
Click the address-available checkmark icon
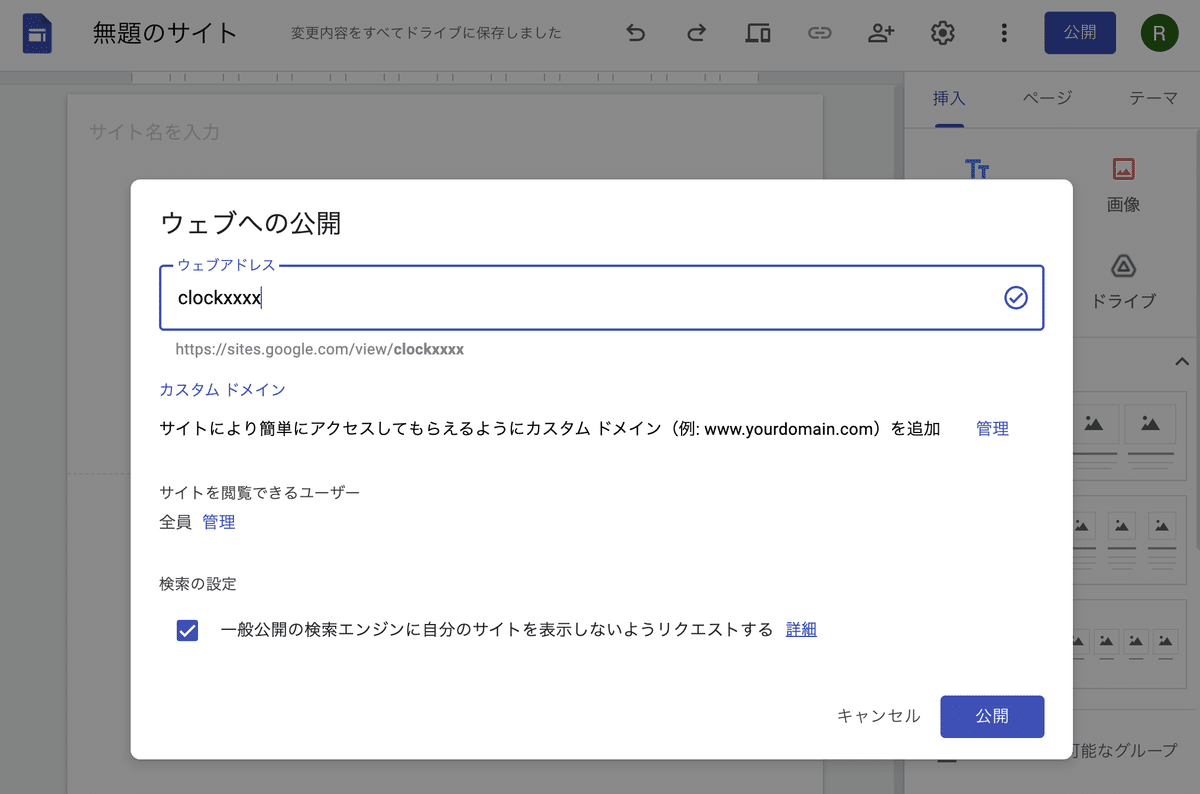(1016, 298)
